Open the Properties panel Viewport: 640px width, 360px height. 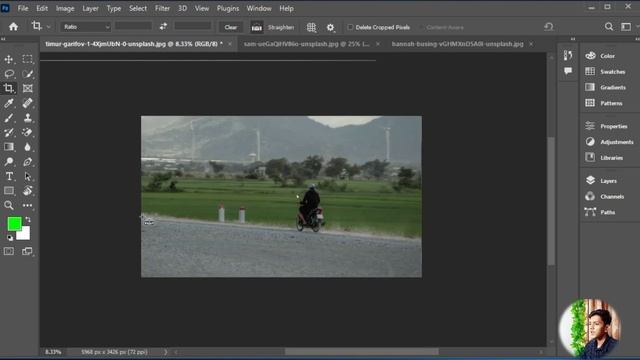pos(613,126)
